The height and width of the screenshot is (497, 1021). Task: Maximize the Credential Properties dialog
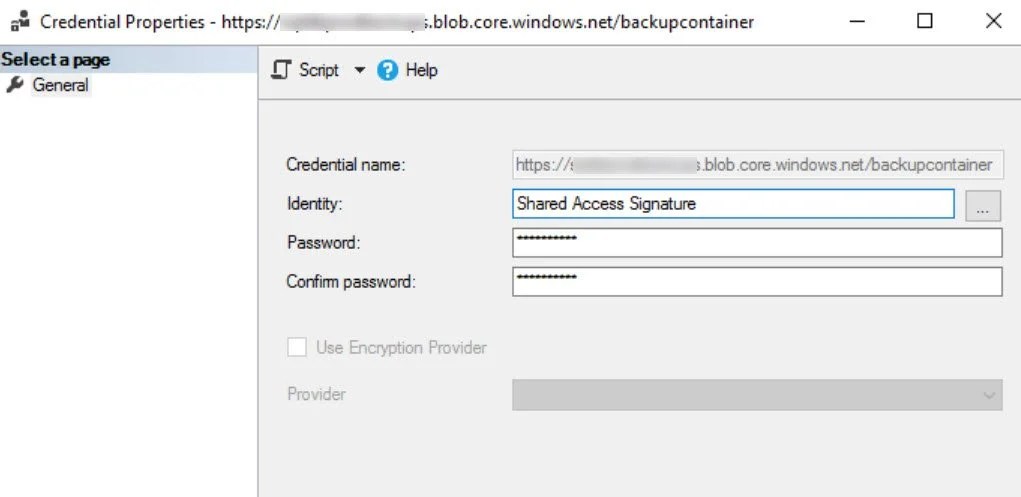click(x=925, y=21)
